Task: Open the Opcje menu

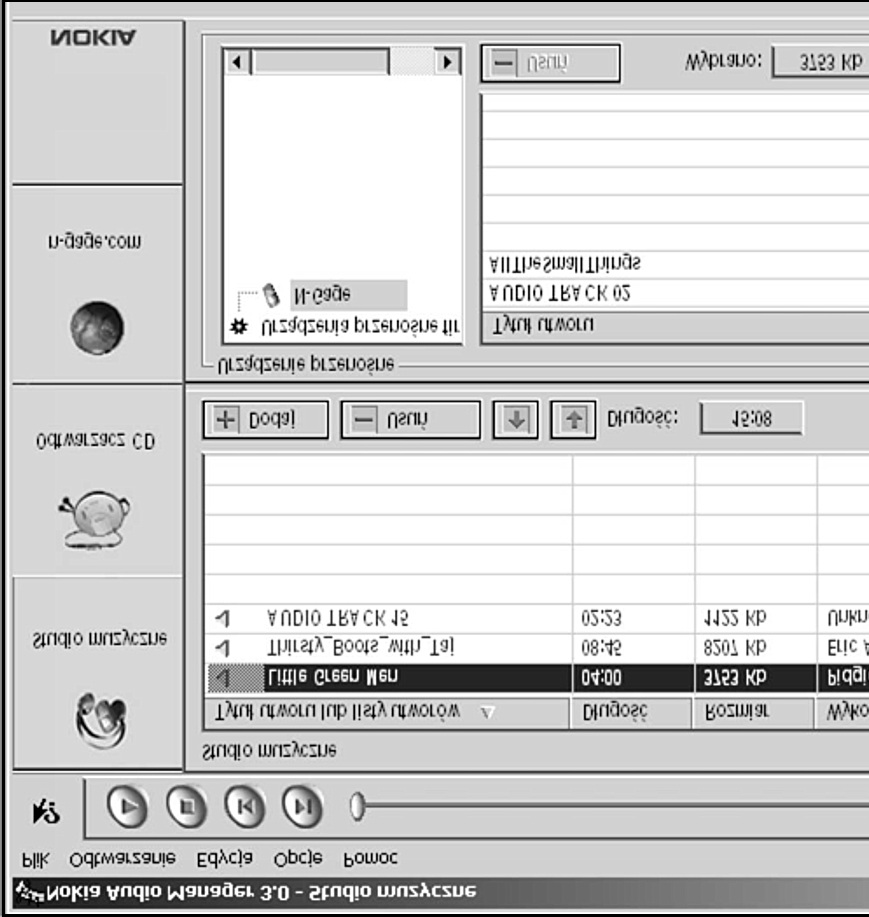Action: pyautogui.click(x=298, y=859)
